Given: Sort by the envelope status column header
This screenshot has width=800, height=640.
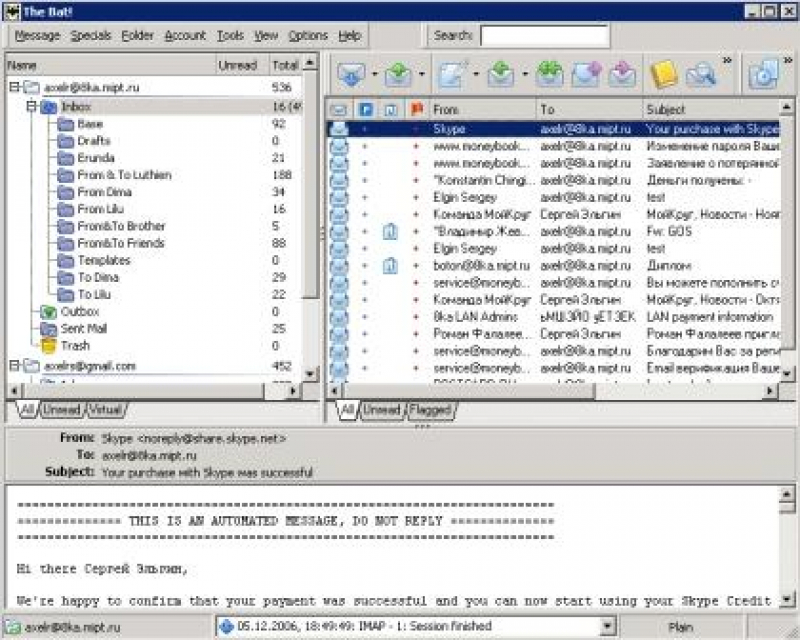Looking at the screenshot, I should 338,109.
